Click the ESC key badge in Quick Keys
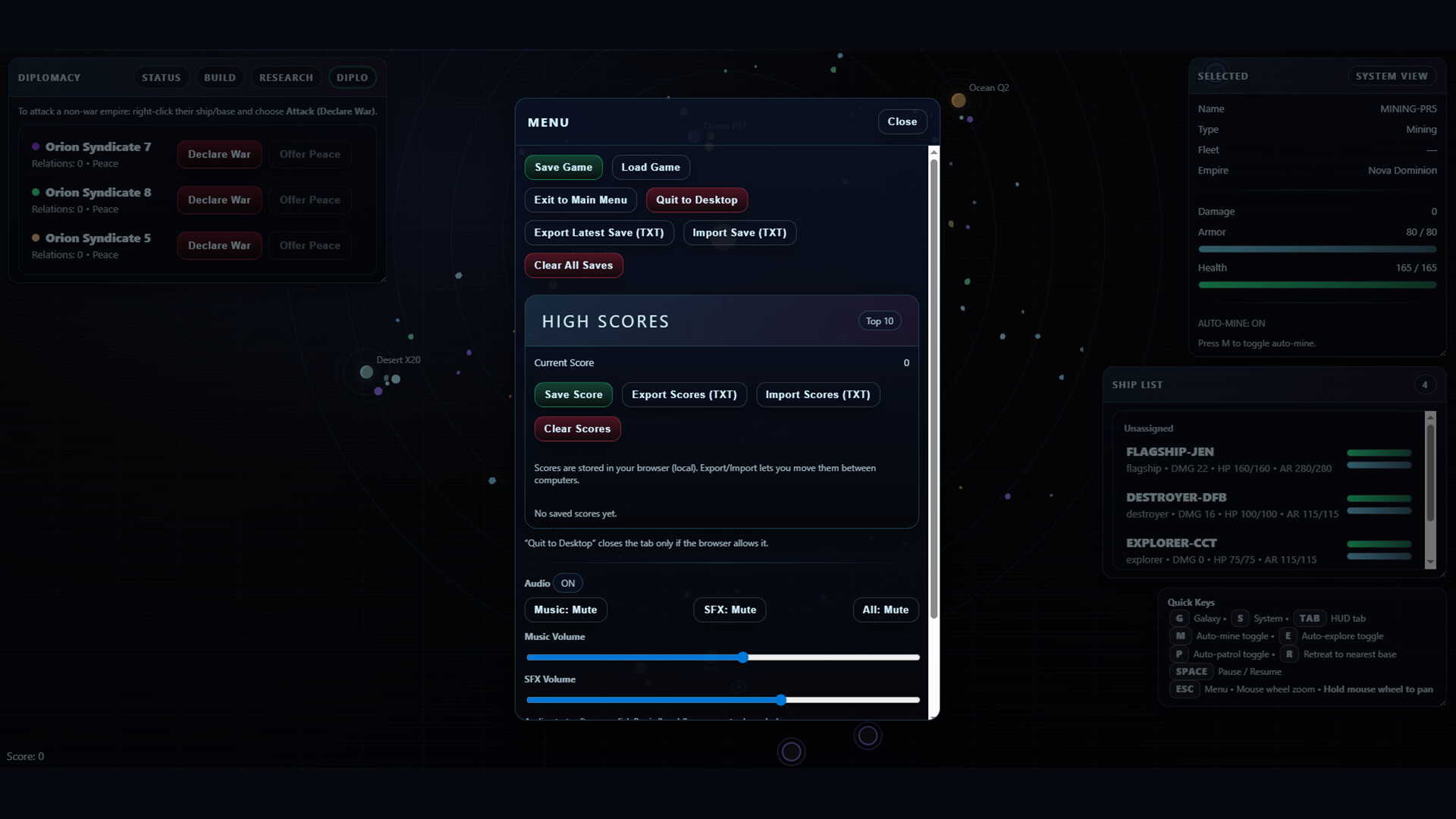Viewport: 1456px width, 819px height. [x=1185, y=689]
